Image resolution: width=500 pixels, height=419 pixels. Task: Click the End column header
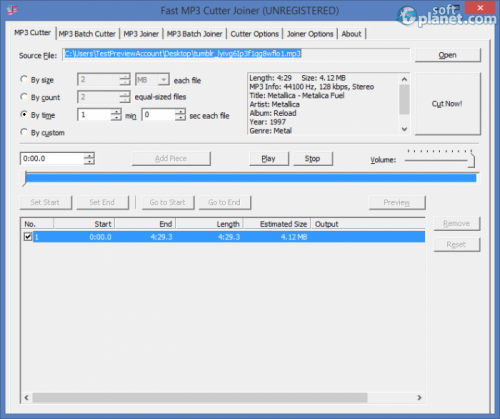click(x=145, y=224)
